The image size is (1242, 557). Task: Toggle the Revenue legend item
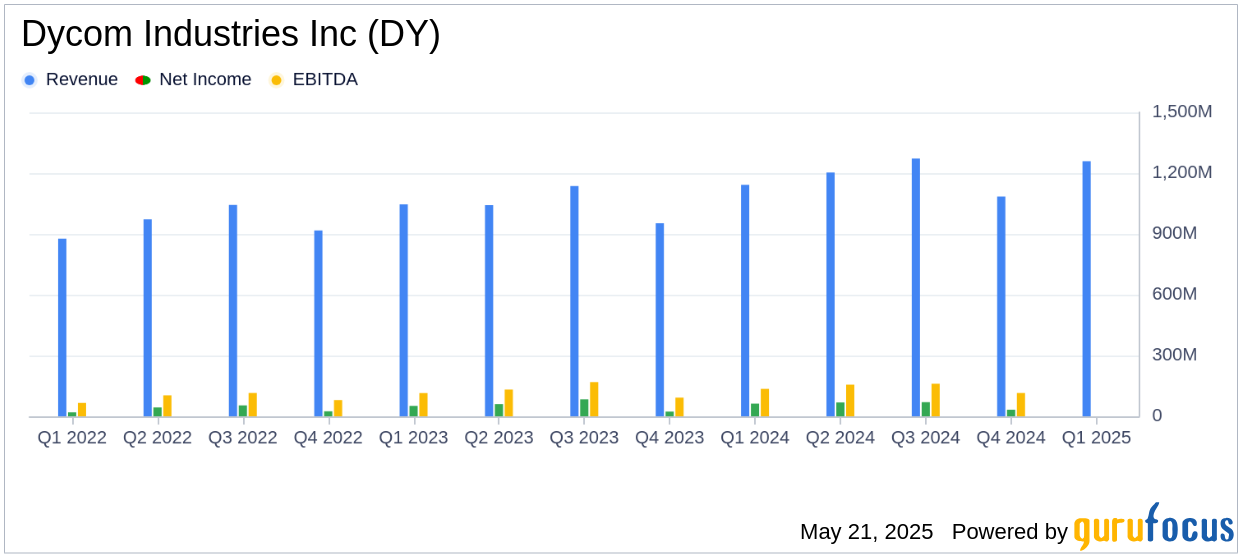[x=70, y=80]
